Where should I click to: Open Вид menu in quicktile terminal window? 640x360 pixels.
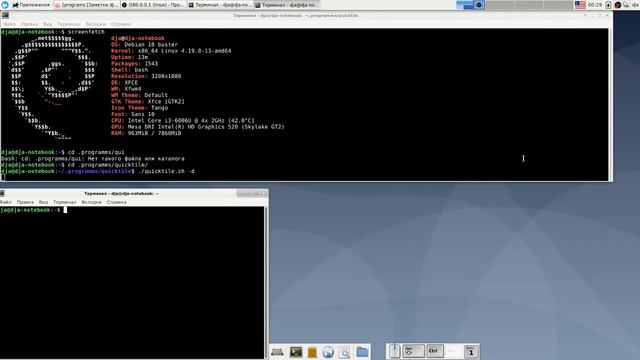click(48, 24)
